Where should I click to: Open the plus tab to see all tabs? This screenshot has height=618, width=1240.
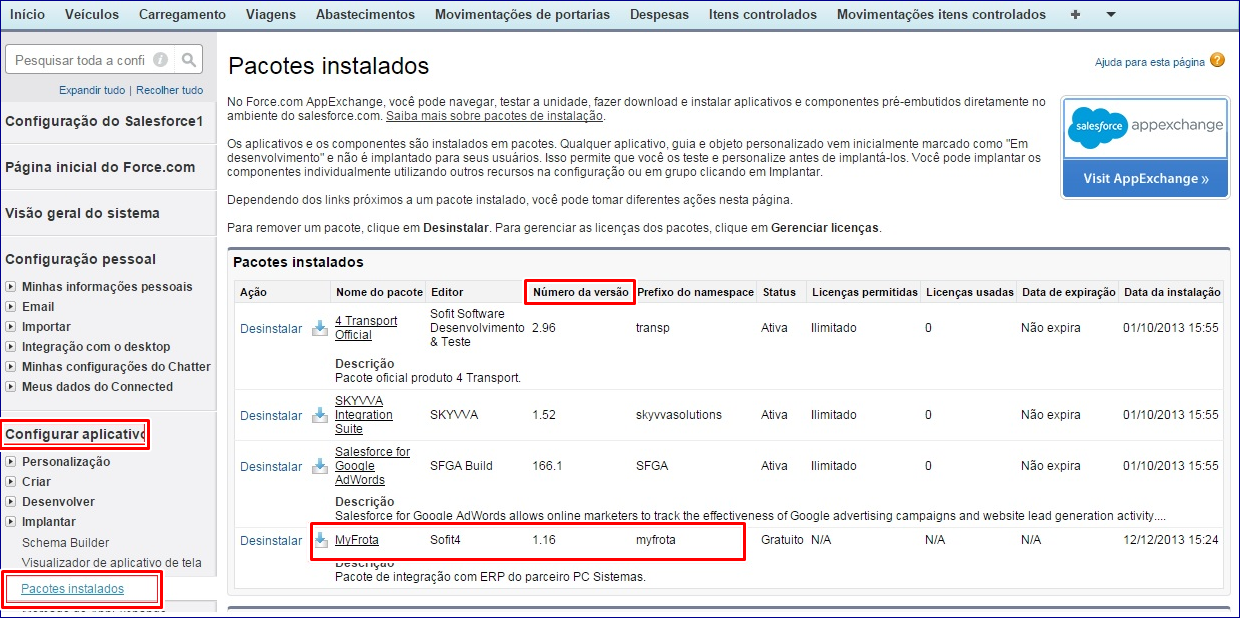(x=1075, y=14)
